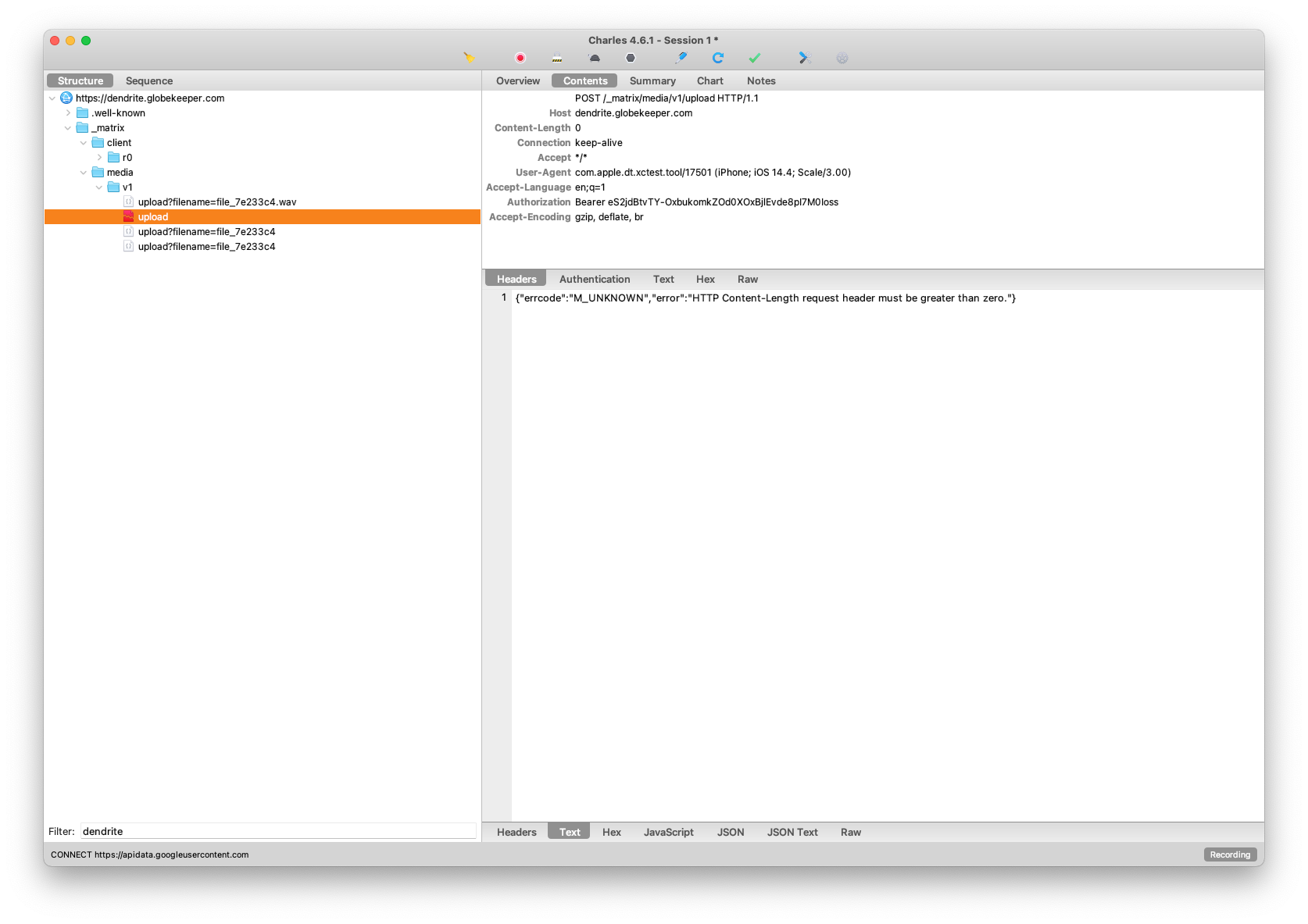Image resolution: width=1308 pixels, height=924 pixels.
Task: Clear the session with the broom icon
Action: tap(469, 58)
